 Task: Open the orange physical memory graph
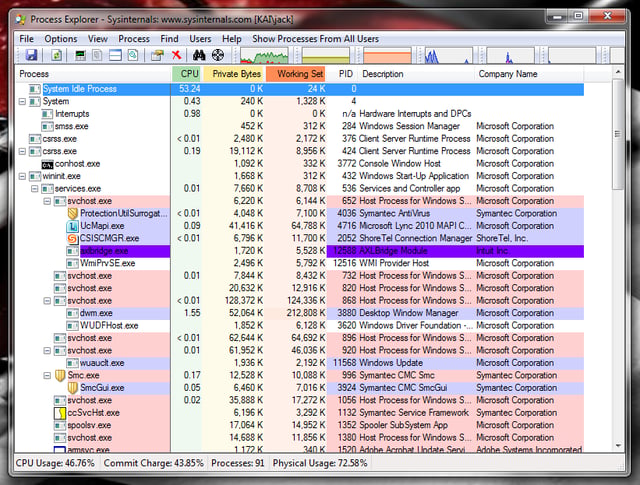pyautogui.click(x=387, y=56)
